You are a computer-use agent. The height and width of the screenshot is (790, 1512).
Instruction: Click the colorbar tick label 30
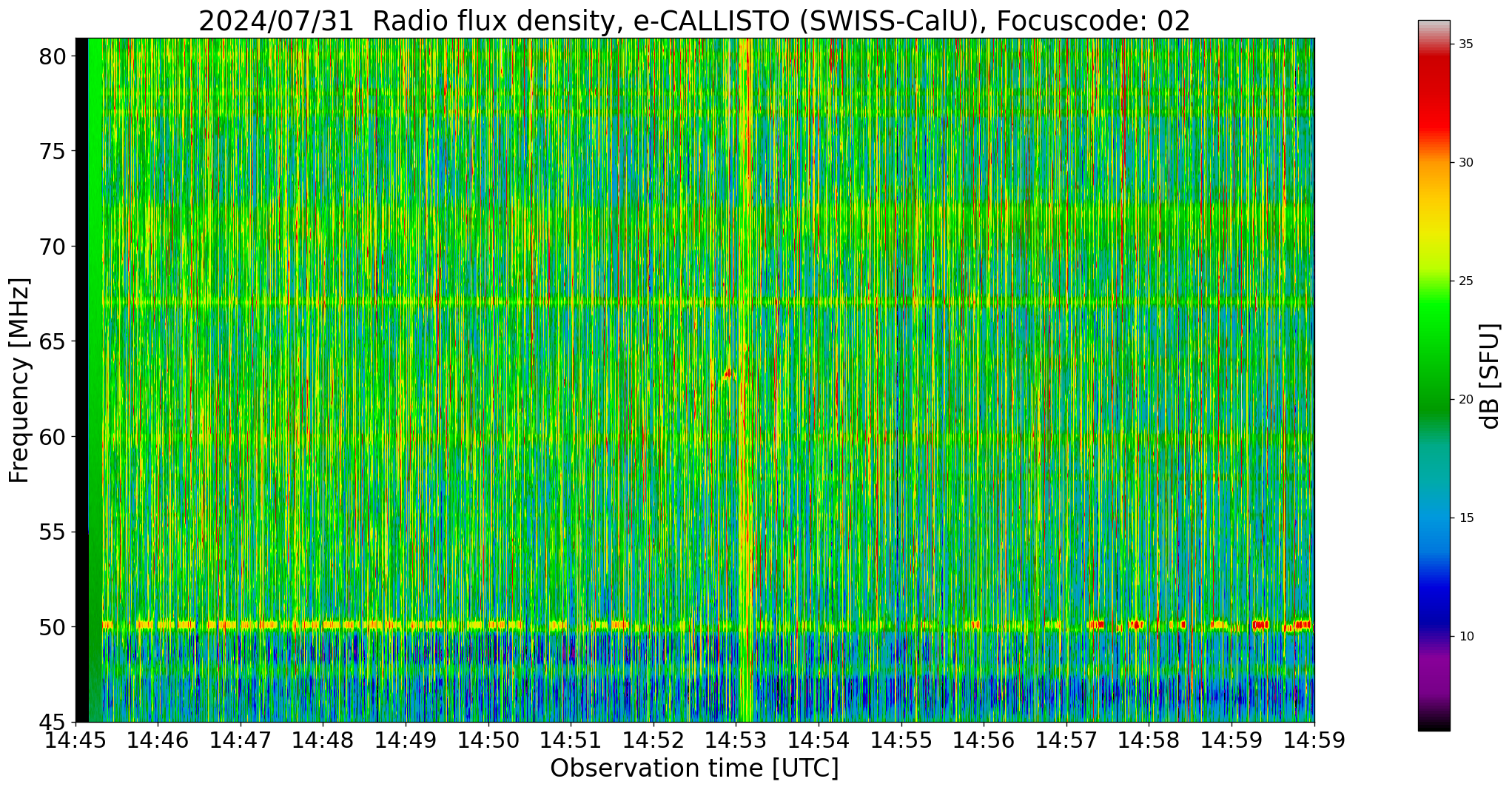pyautogui.click(x=1465, y=163)
